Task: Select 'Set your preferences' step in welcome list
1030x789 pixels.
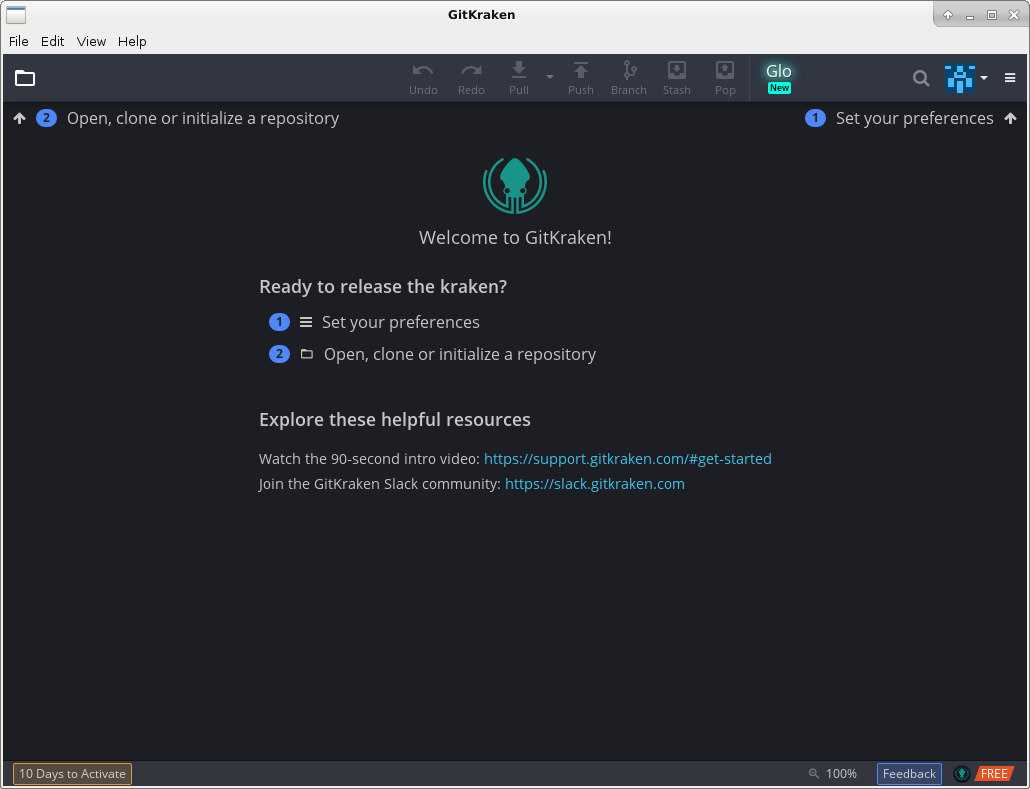Action: pos(401,322)
